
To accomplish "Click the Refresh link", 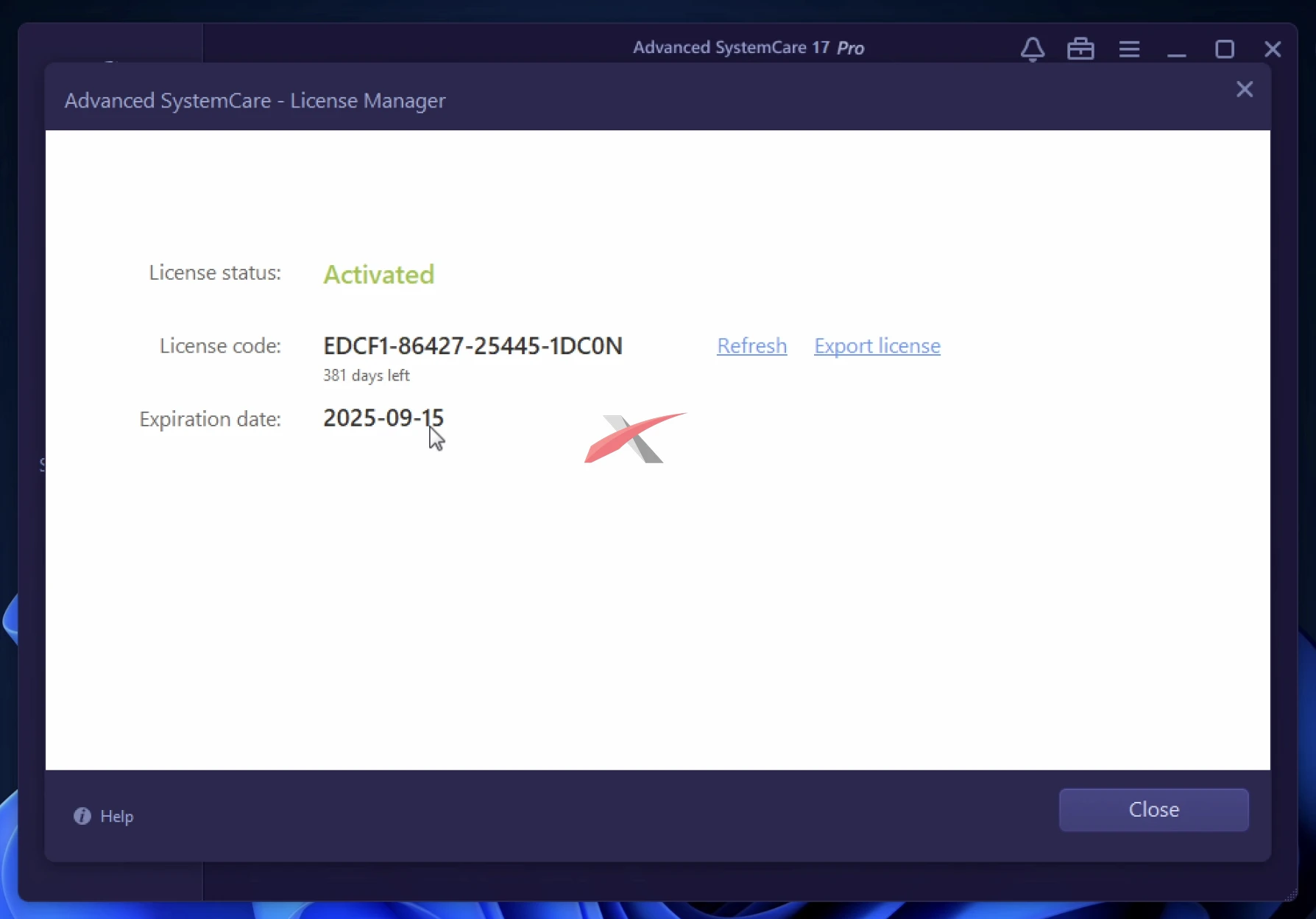I will 751,345.
